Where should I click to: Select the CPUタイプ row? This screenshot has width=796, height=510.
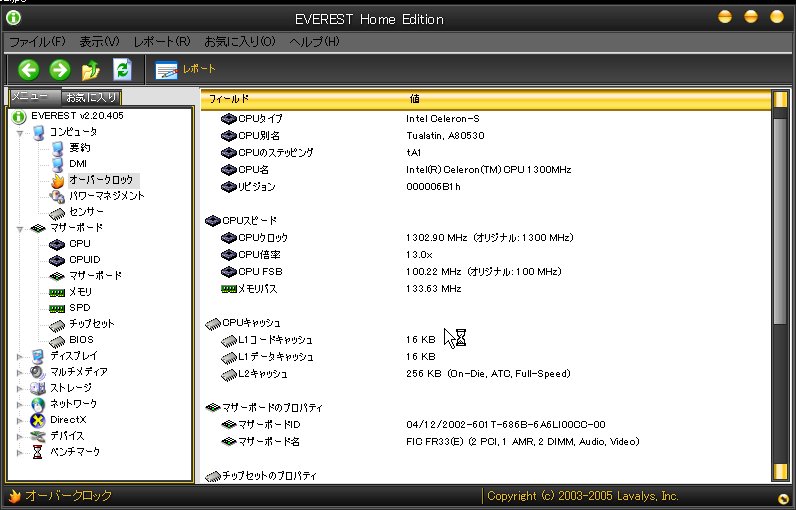486,119
